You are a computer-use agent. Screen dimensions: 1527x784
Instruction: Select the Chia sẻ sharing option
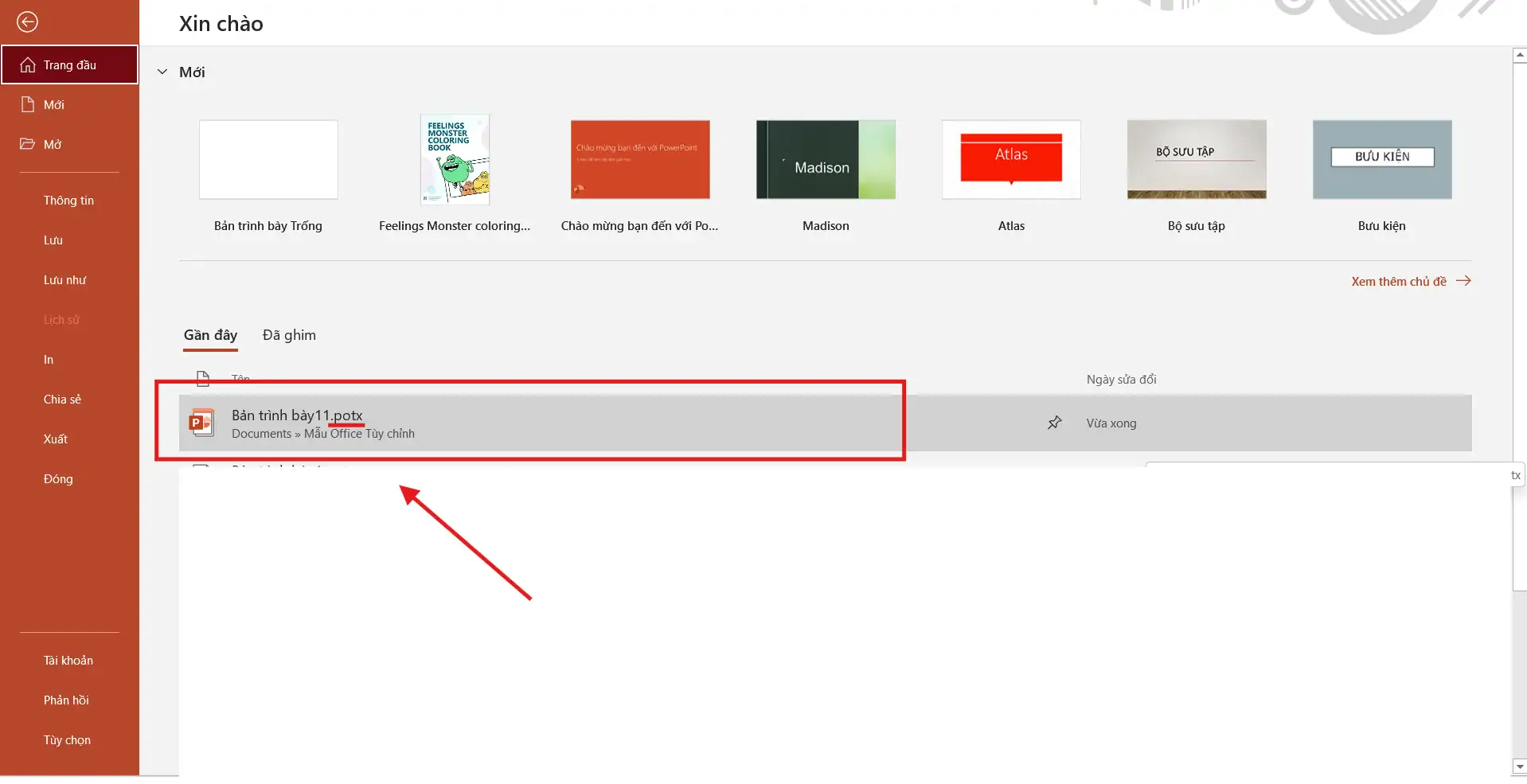point(61,399)
